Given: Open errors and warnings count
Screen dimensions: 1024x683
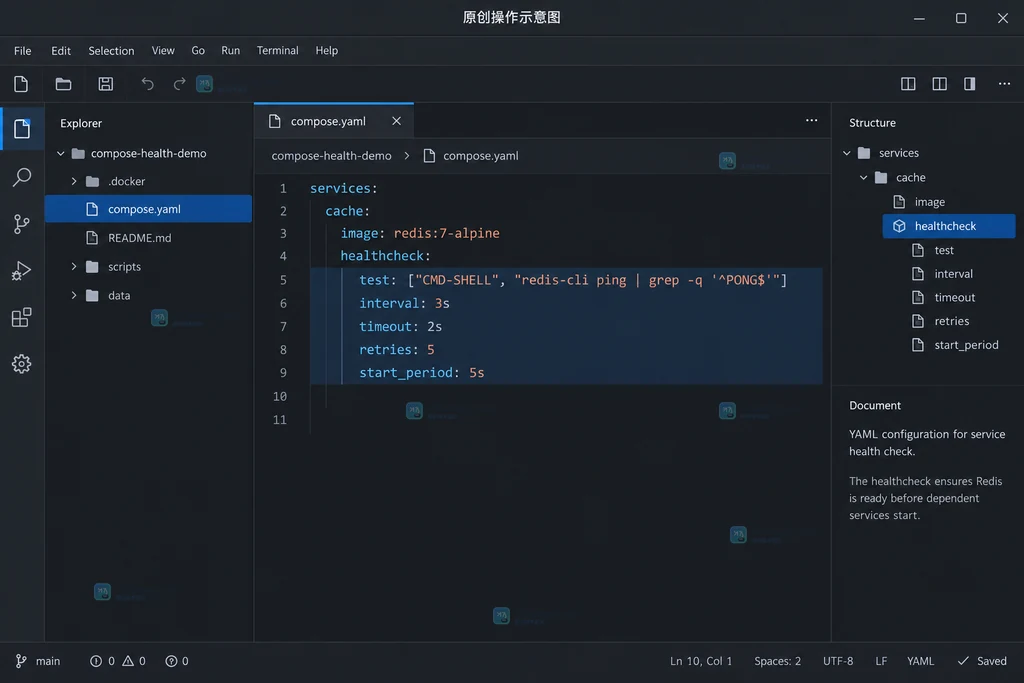Looking at the screenshot, I should pyautogui.click(x=118, y=661).
